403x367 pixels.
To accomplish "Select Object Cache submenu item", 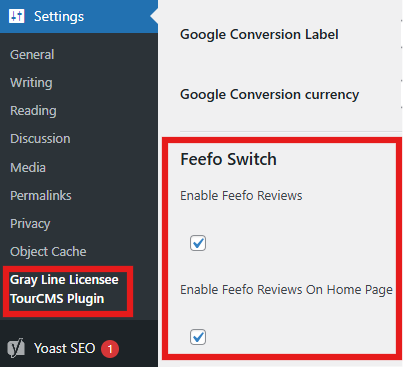I will [48, 252].
